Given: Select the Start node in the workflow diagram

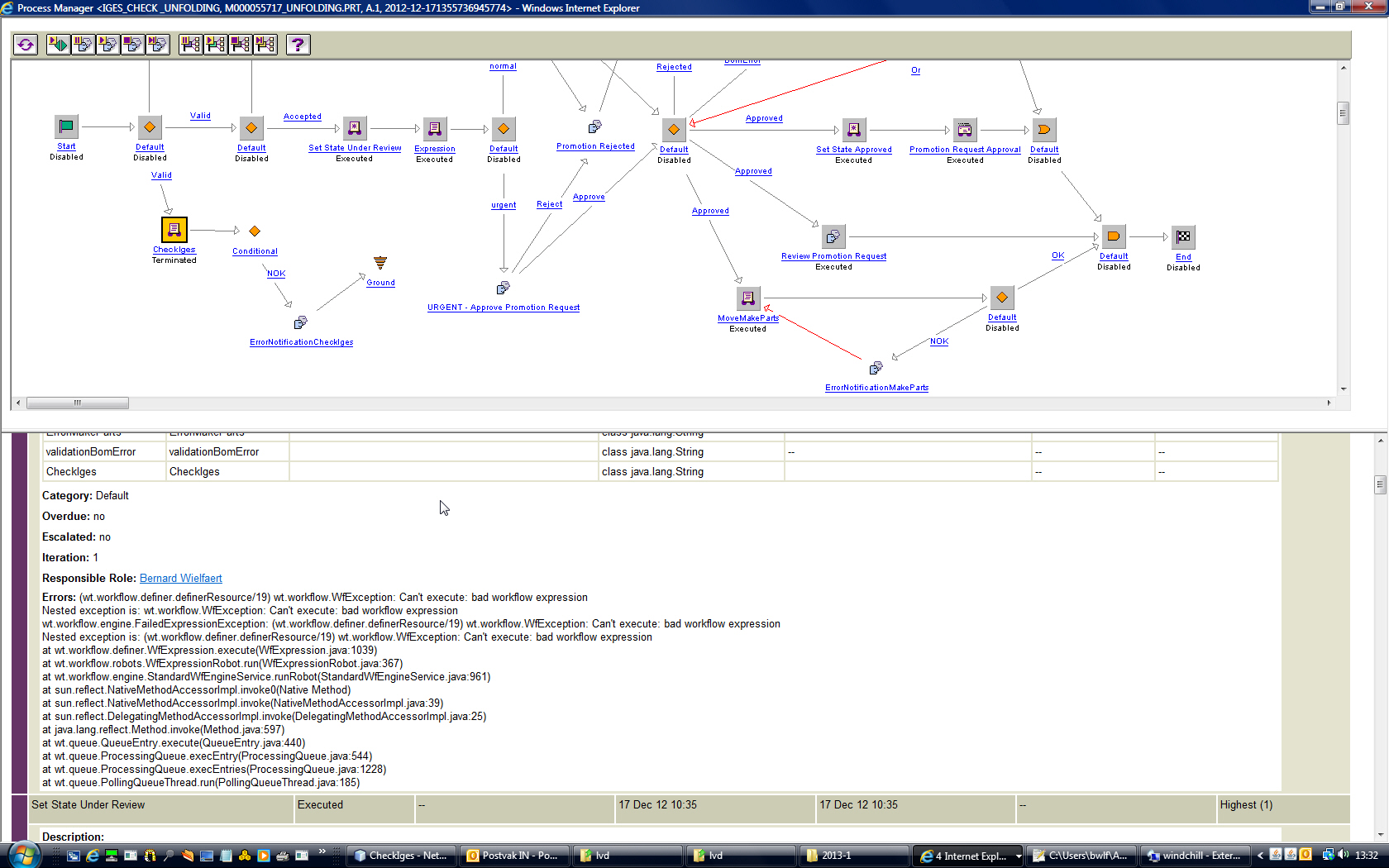Looking at the screenshot, I should tap(66, 126).
